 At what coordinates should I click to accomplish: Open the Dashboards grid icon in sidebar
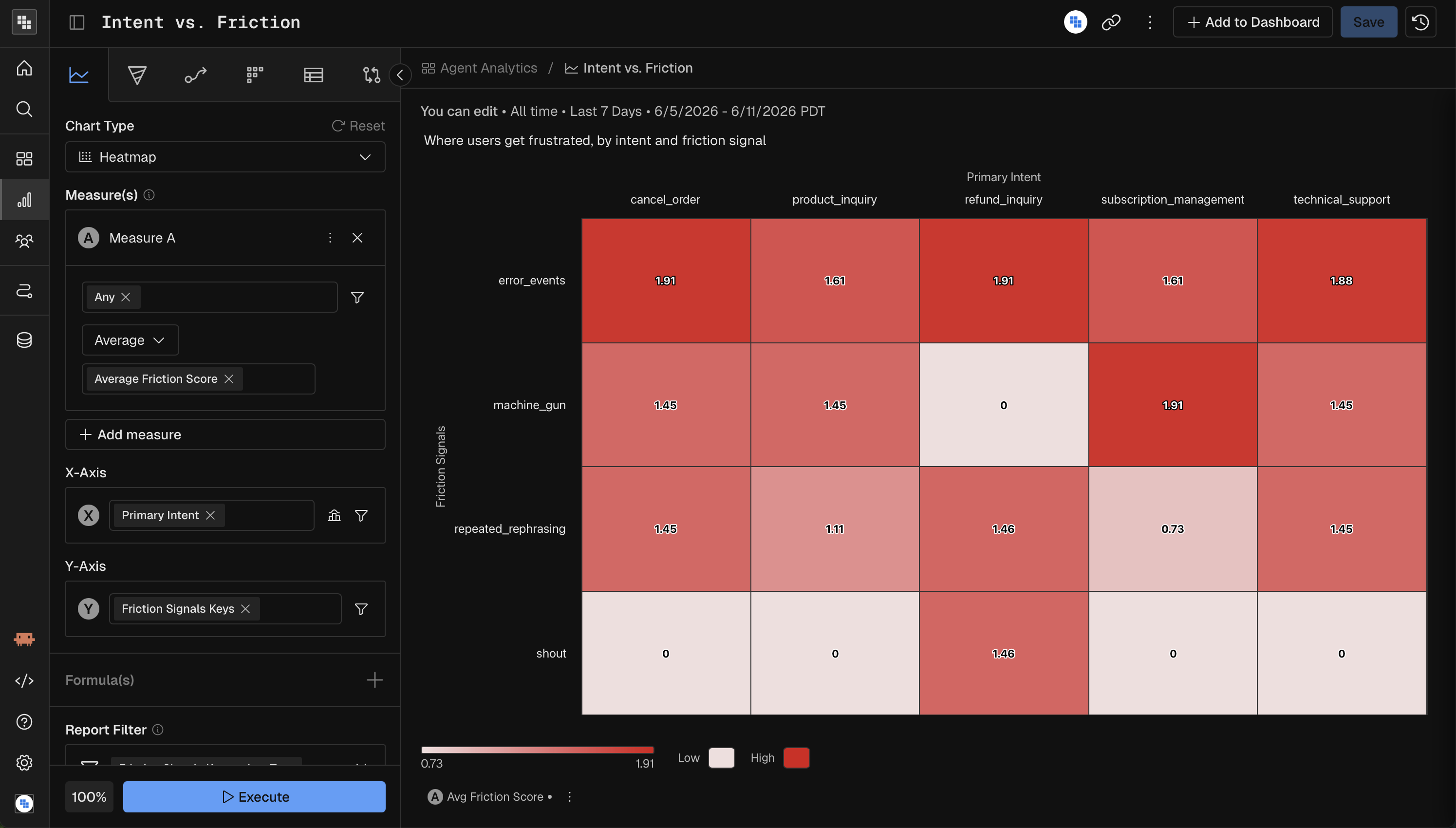pos(24,159)
